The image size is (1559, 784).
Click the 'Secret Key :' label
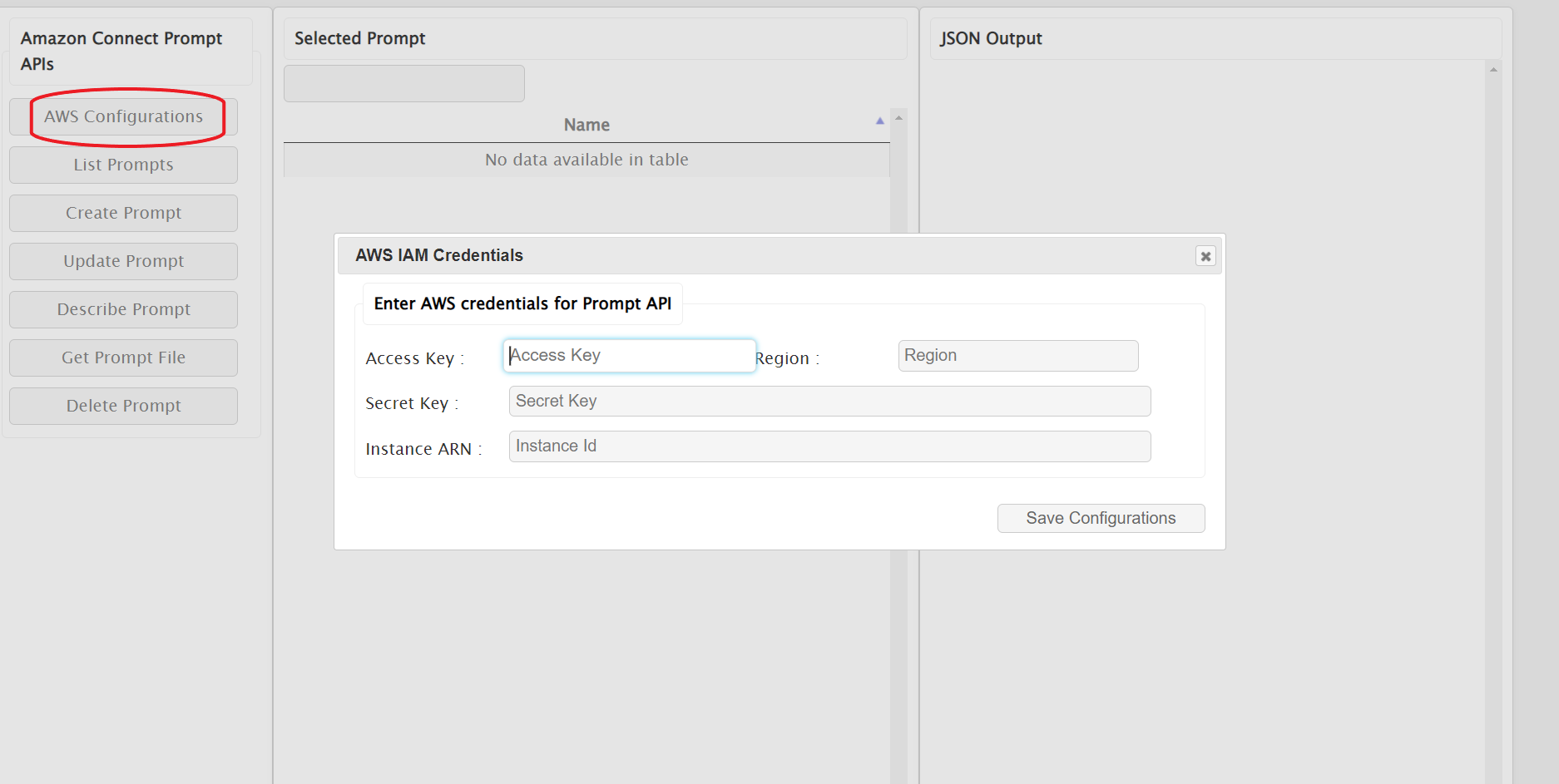pyautogui.click(x=412, y=403)
